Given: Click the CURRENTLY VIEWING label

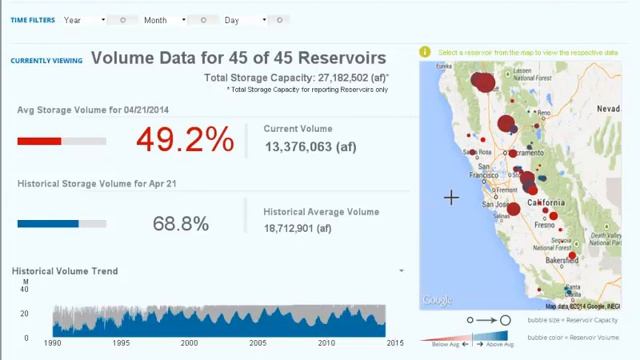Looking at the screenshot, I should click(47, 61).
